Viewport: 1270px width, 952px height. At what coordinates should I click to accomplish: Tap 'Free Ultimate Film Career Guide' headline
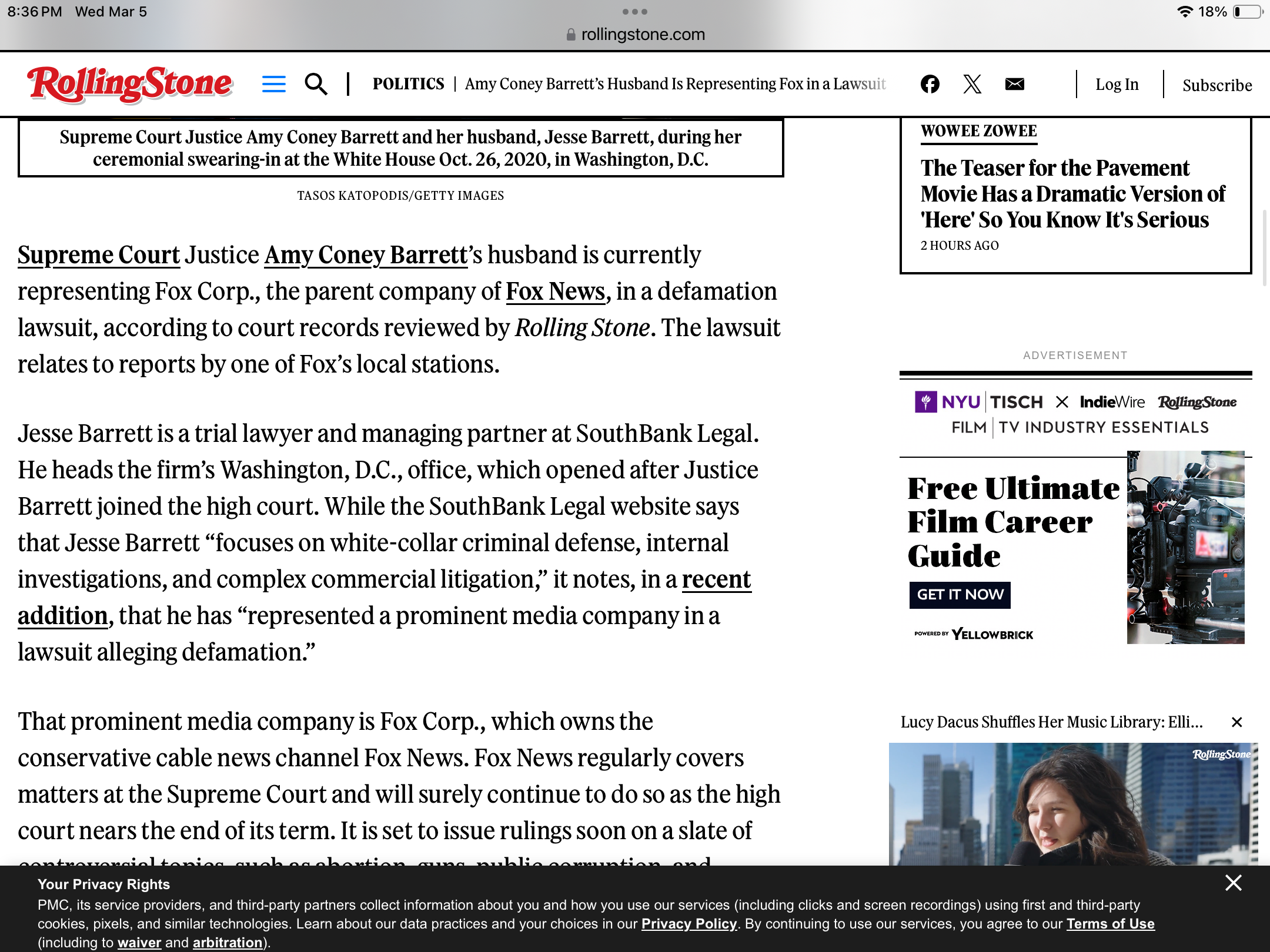[x=1013, y=522]
